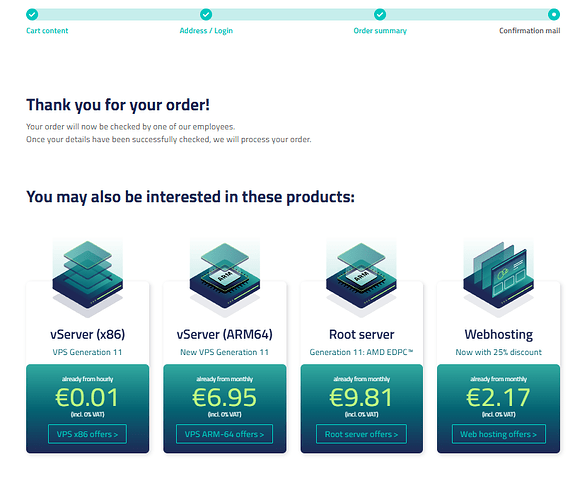
Task: Click the €9.81 monthly price
Action: tap(361, 397)
